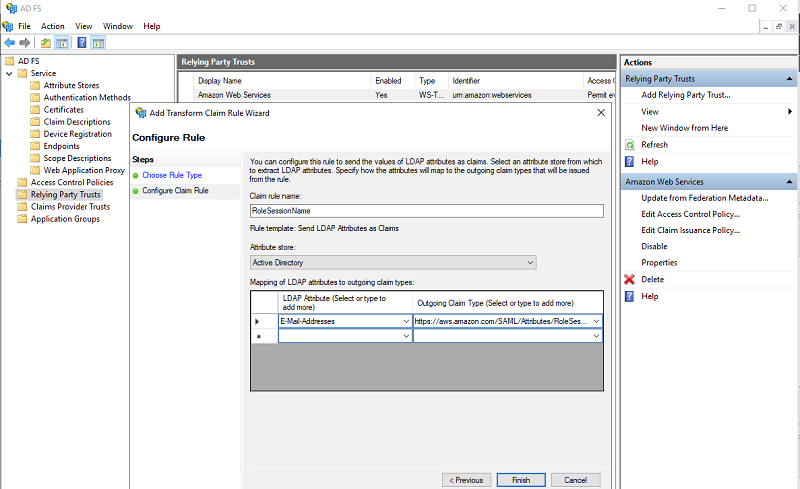Screen dimensions: 800x489
Task: Select the Scope Descriptions tree item
Action: pos(77,158)
